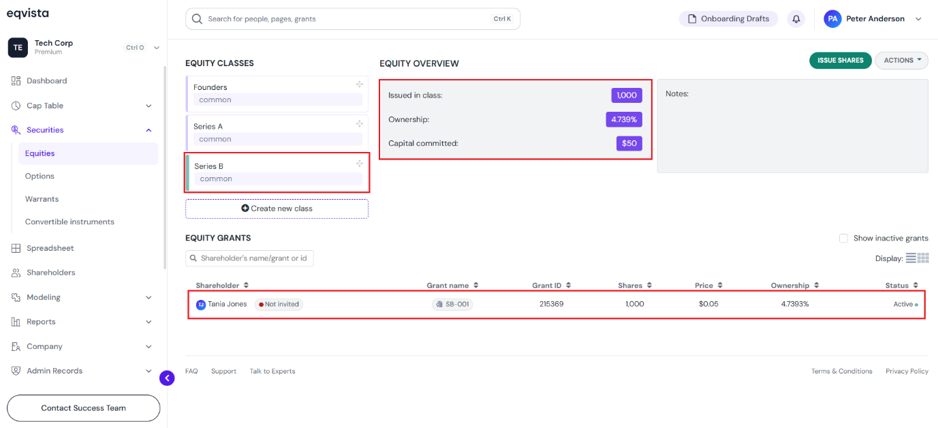Sort by Shares column arrows

(649, 286)
